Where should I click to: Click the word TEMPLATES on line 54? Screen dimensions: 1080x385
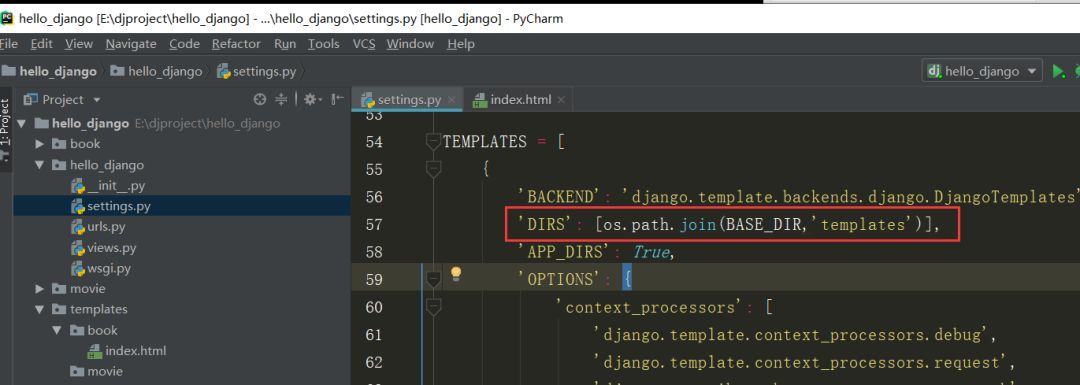[x=485, y=142]
